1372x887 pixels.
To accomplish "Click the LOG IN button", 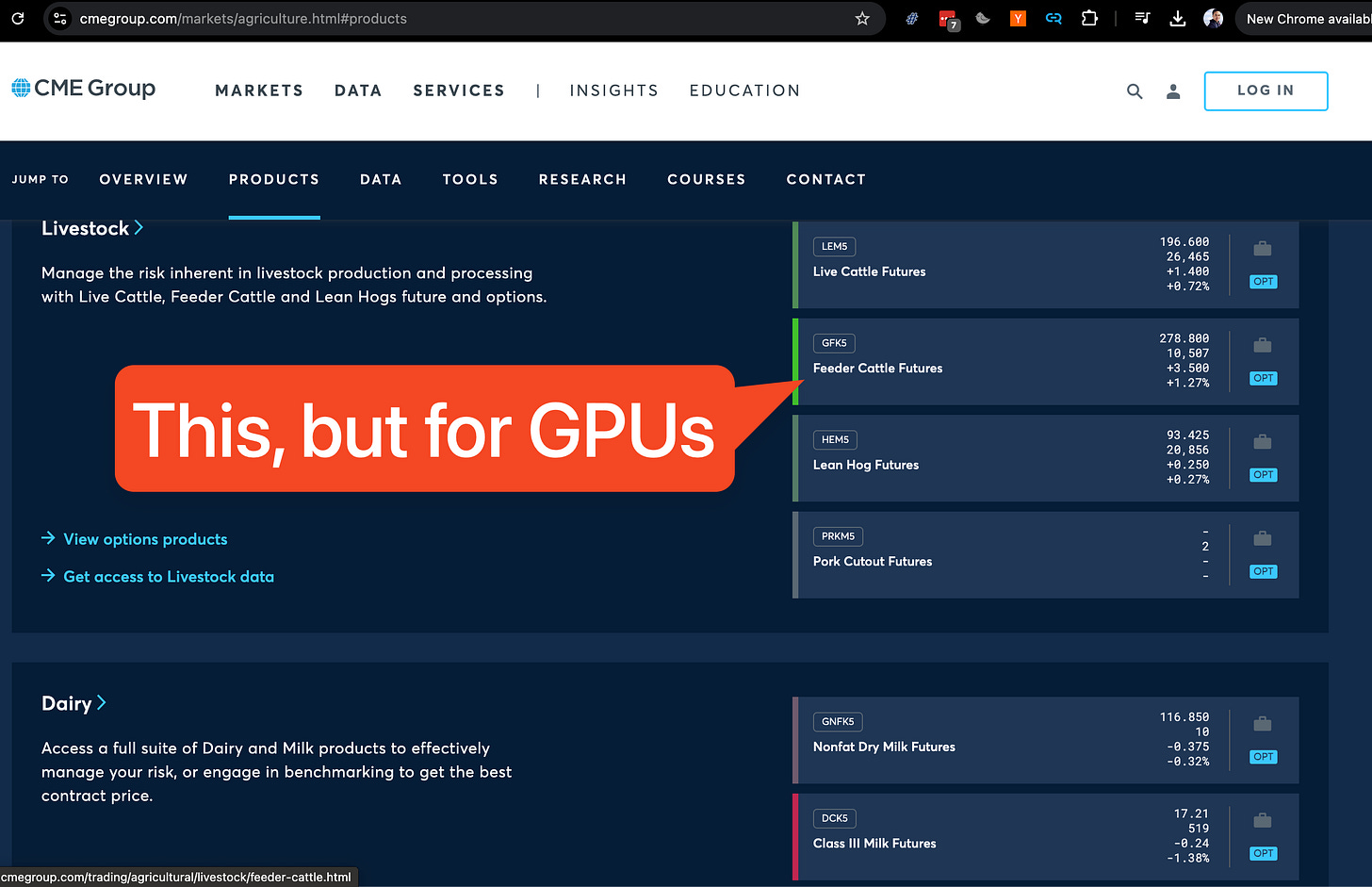I will pyautogui.click(x=1266, y=90).
